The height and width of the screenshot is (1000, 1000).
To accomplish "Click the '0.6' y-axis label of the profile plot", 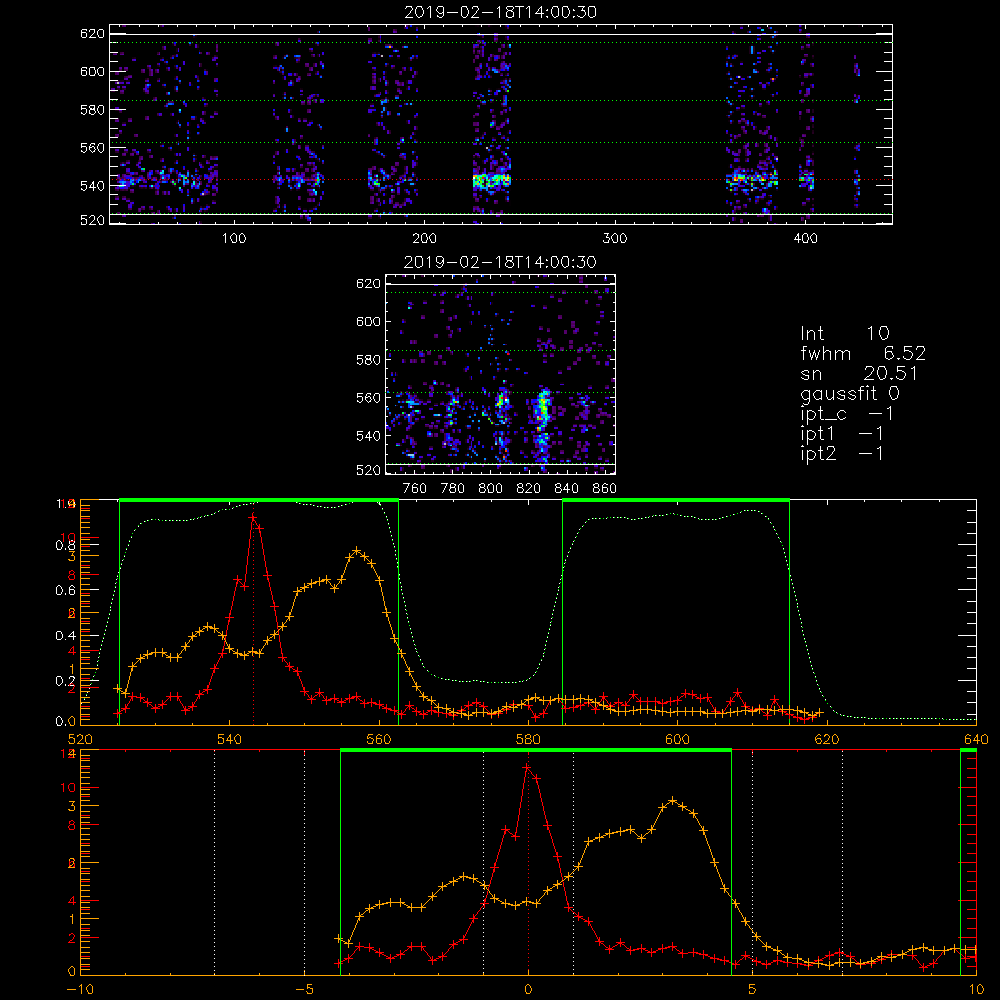I will click(65, 591).
